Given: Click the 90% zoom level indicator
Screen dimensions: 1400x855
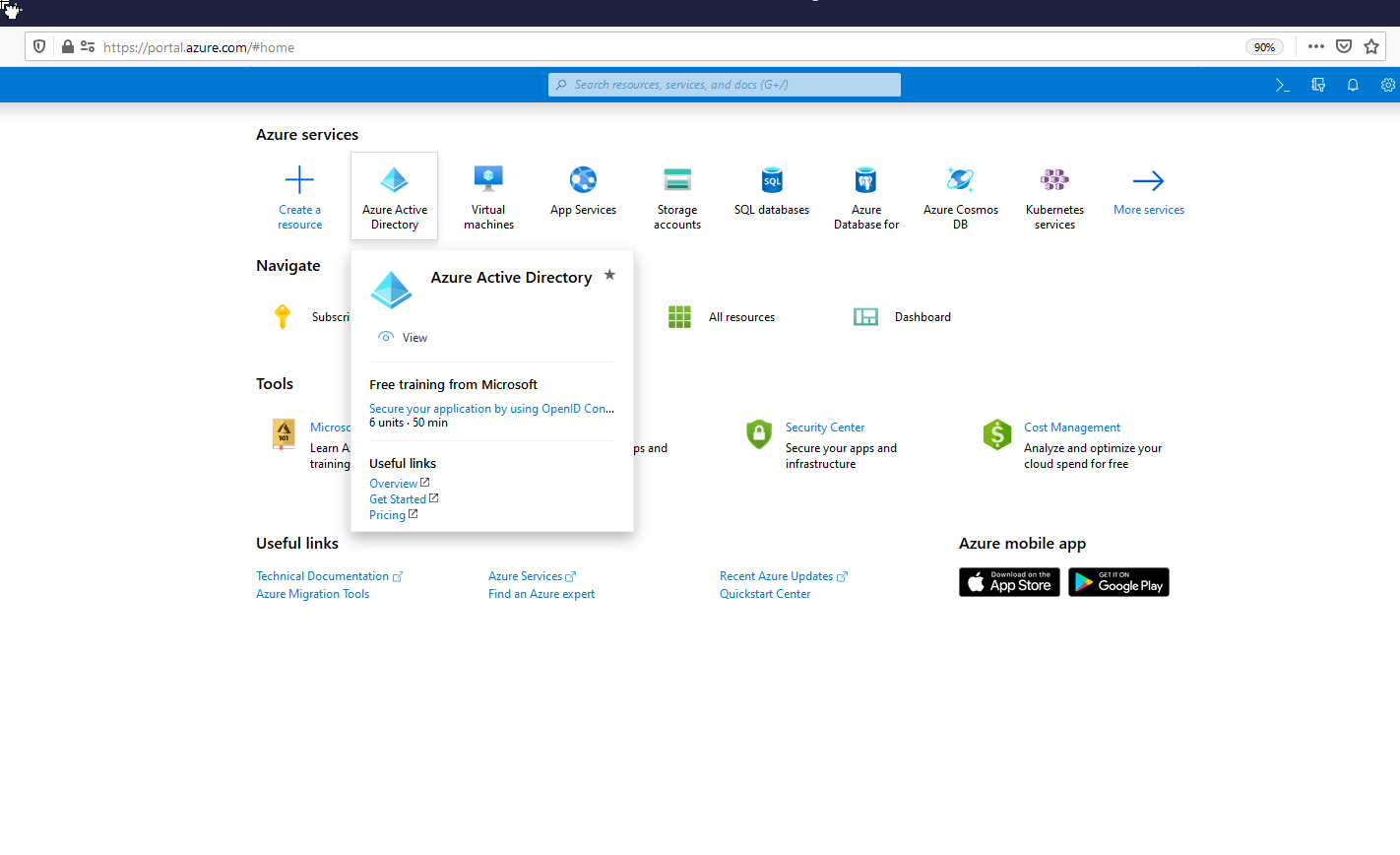Looking at the screenshot, I should tap(1264, 46).
